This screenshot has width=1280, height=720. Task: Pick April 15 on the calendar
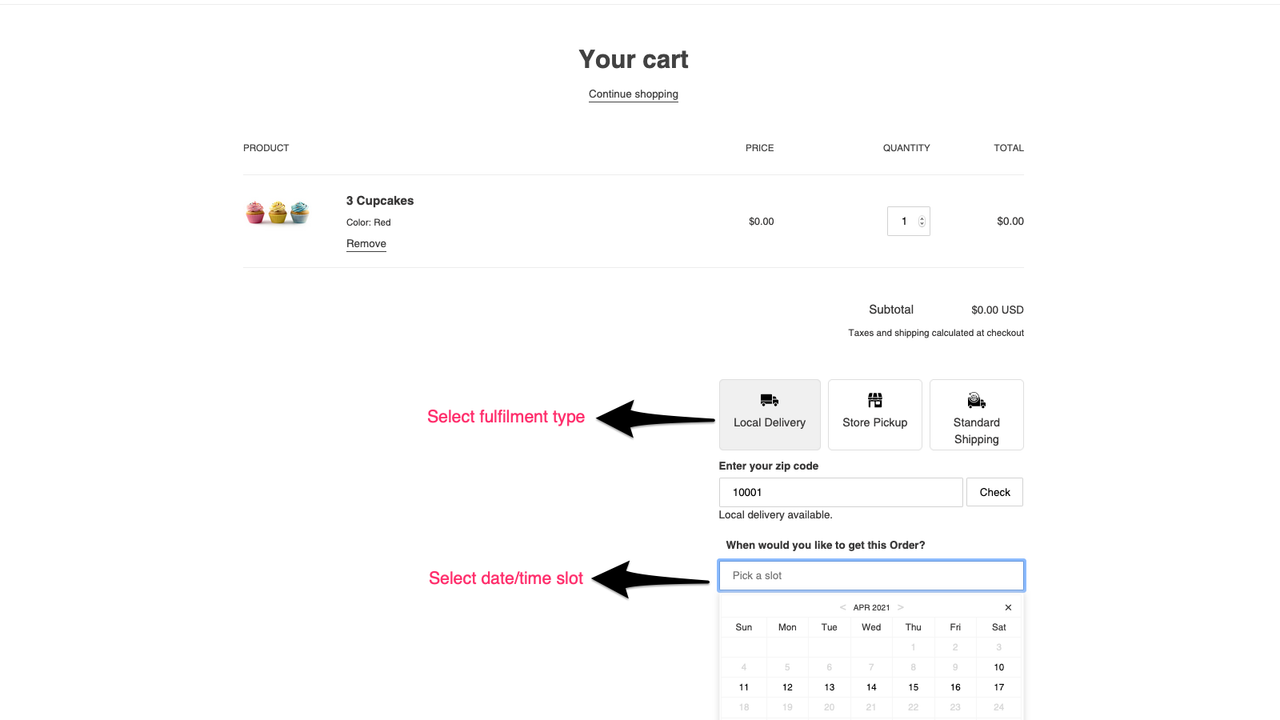(x=913, y=687)
